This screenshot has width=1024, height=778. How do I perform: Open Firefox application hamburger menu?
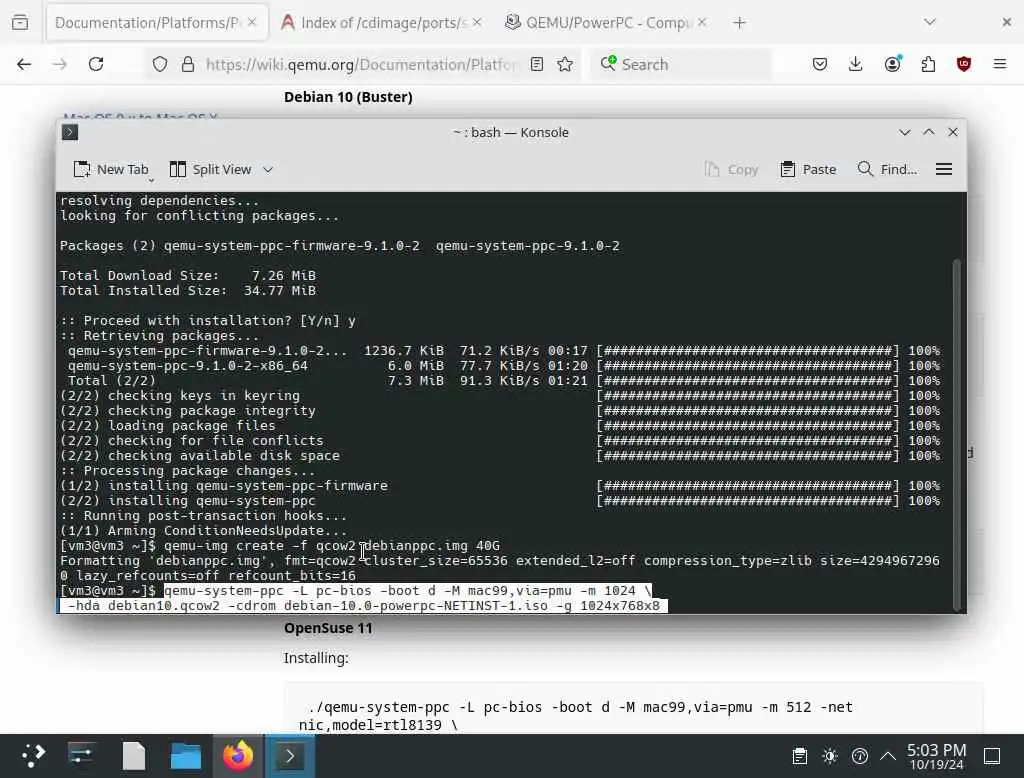click(1000, 64)
